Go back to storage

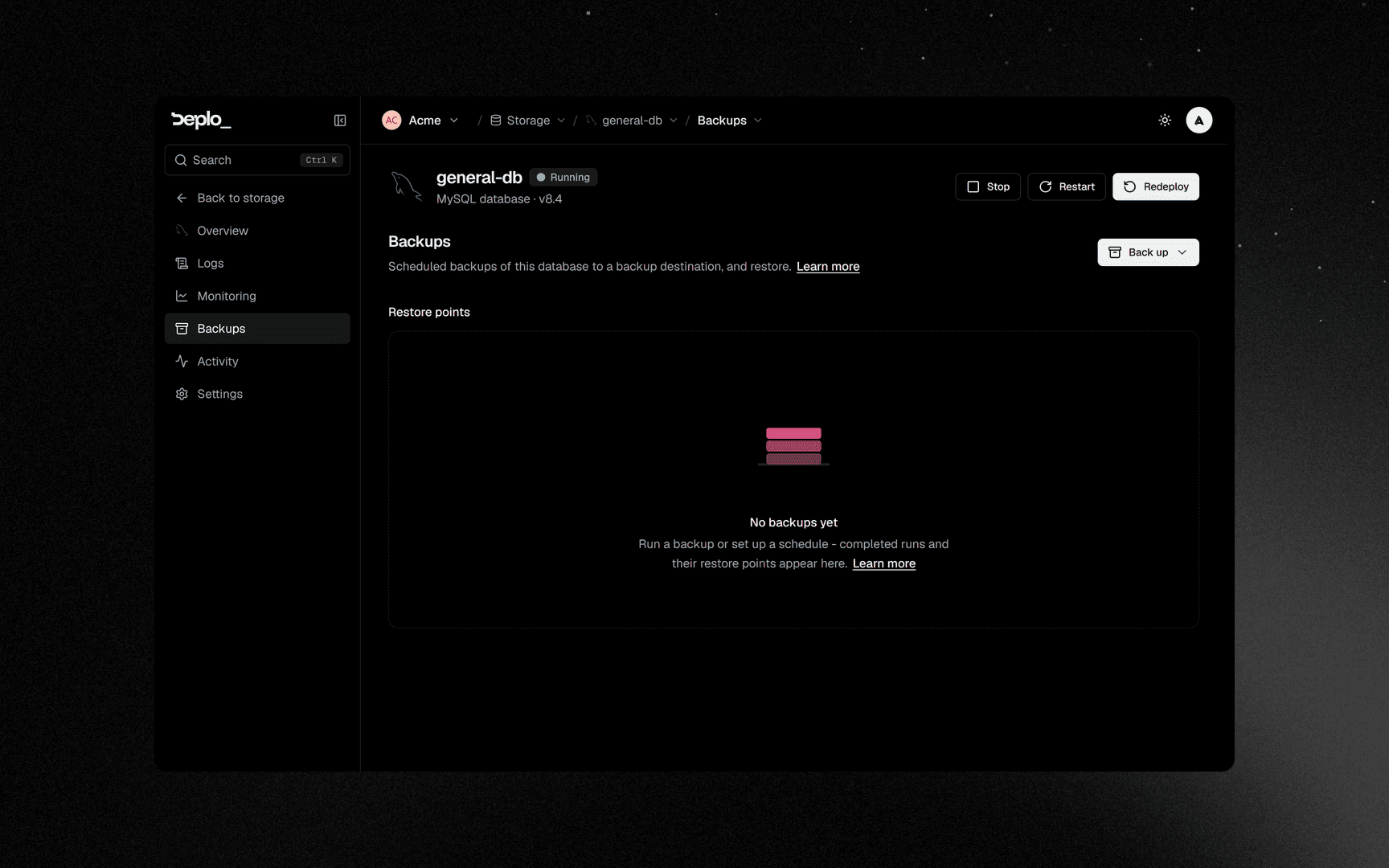click(257, 198)
